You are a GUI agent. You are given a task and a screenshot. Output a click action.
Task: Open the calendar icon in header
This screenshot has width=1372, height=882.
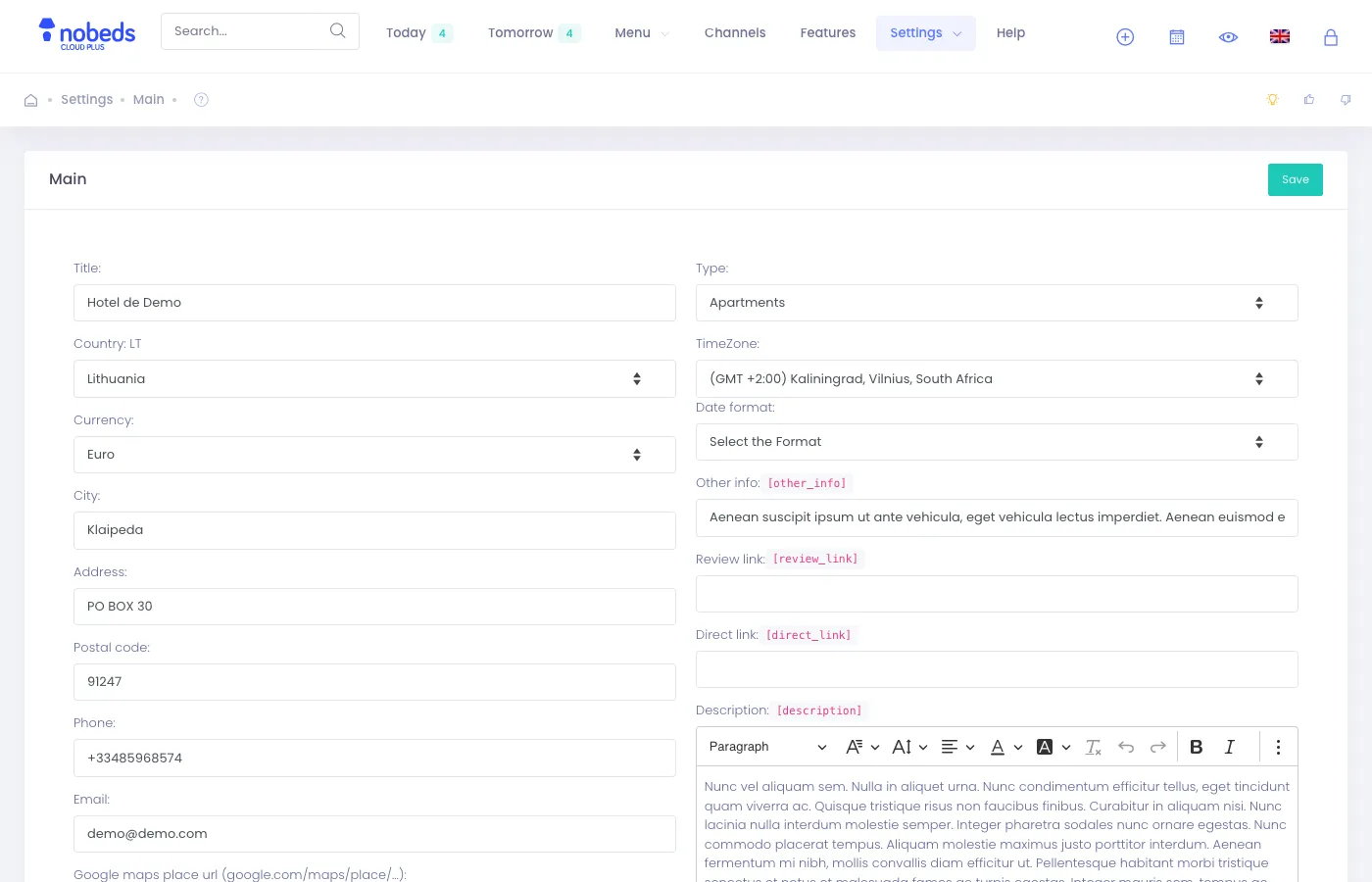pos(1177,37)
